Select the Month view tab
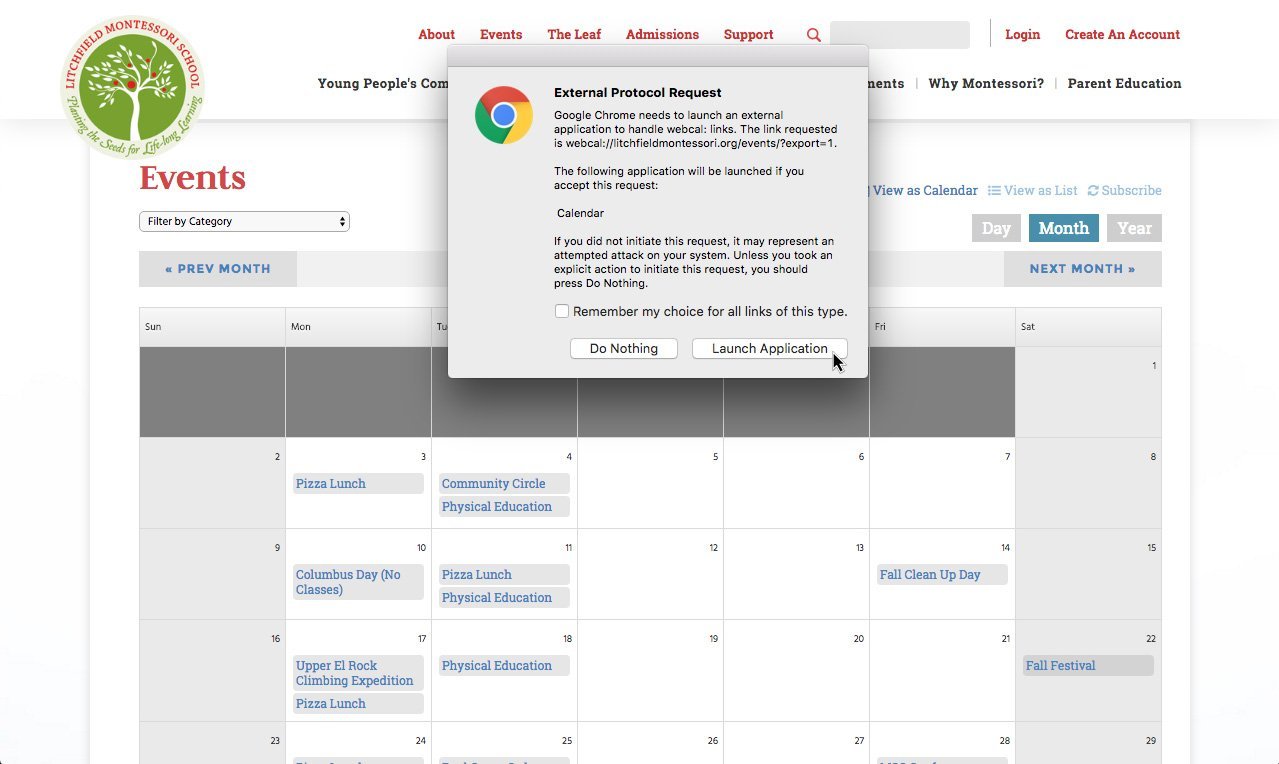 click(x=1064, y=228)
